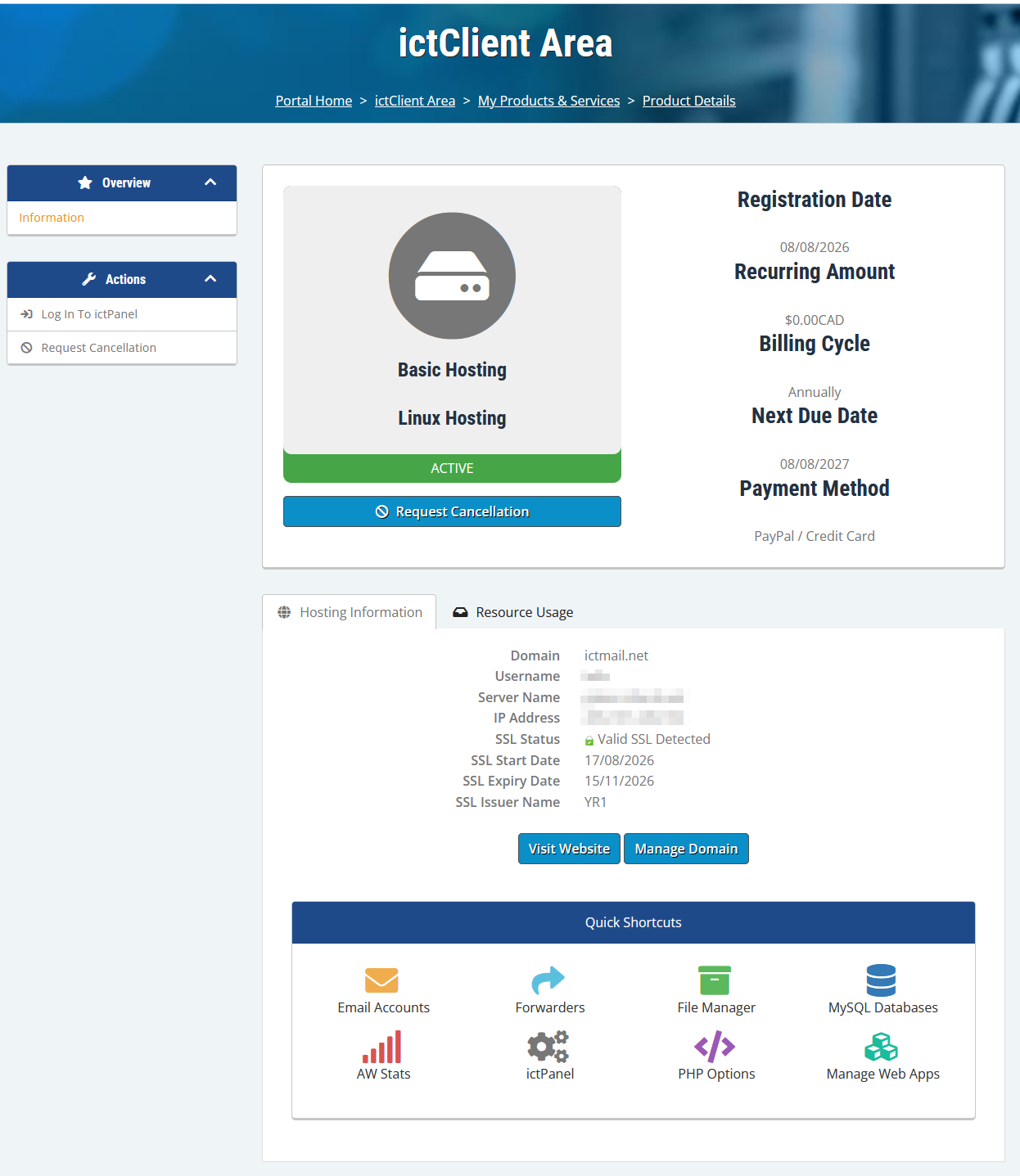1020x1176 pixels.
Task: Click the Forwarders shortcut label
Action: click(x=550, y=1007)
